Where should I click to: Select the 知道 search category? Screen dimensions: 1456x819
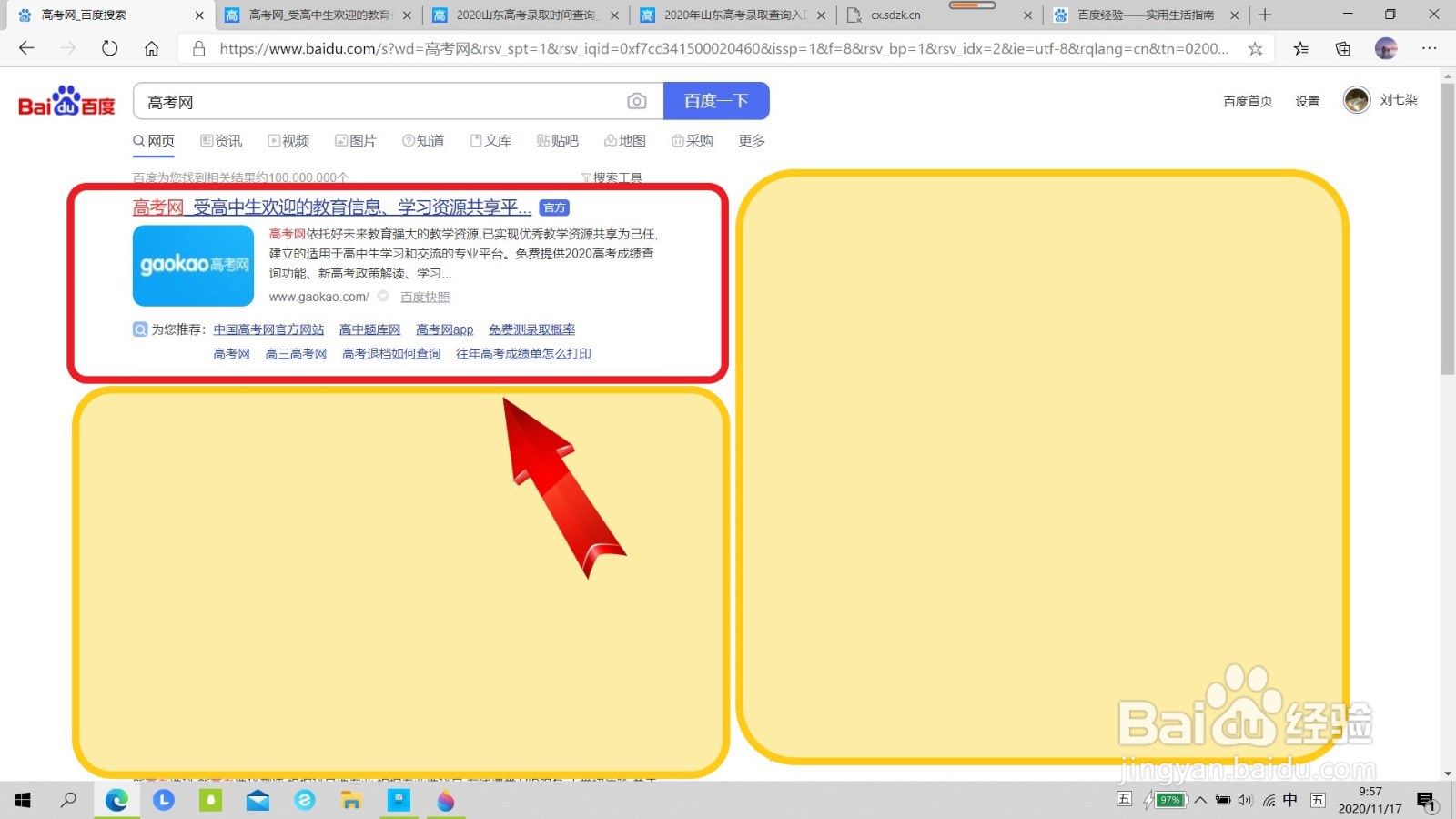pos(423,141)
